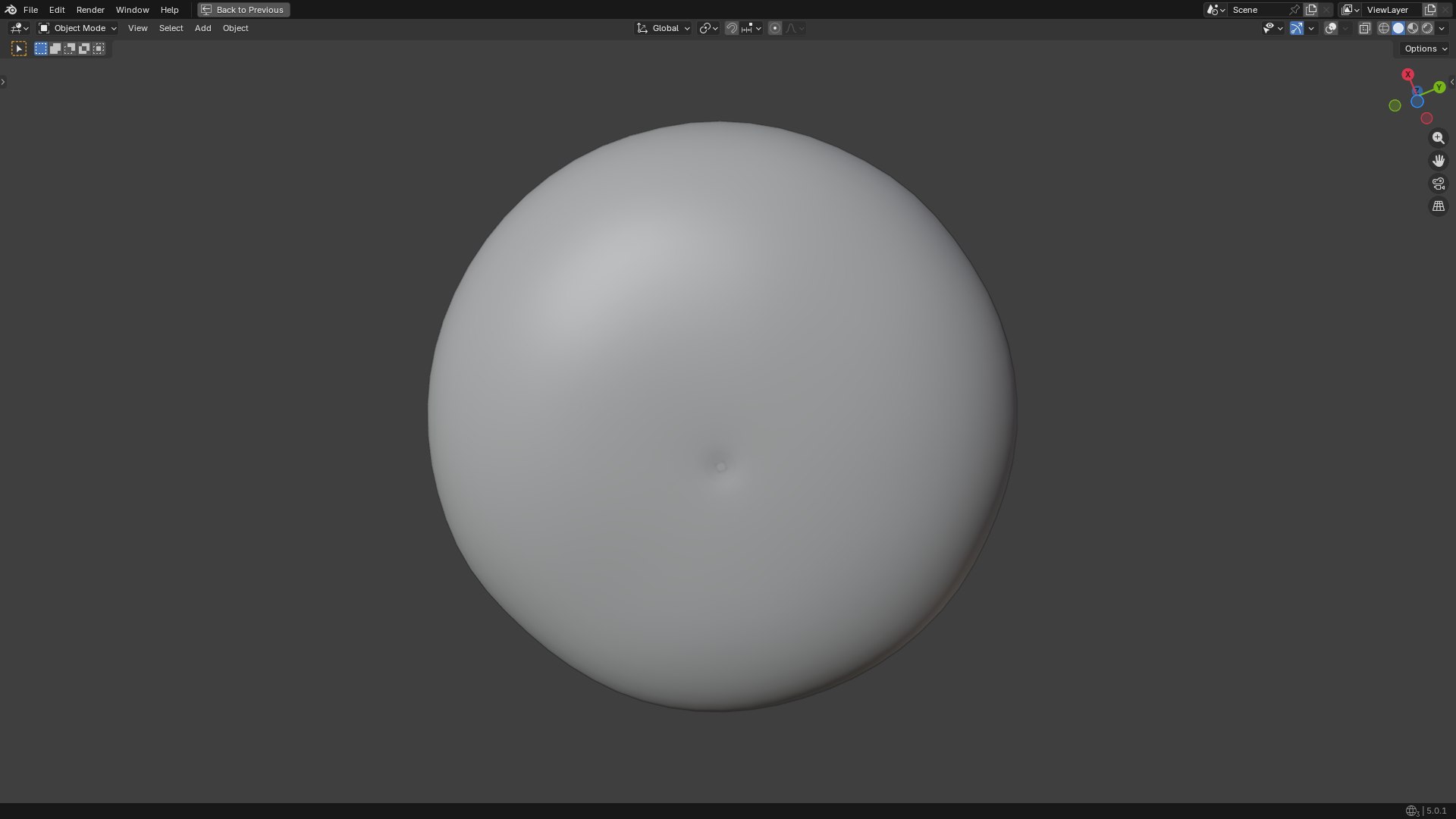Toggle the camera view icon
Screen dimensions: 1456x819
(1438, 184)
